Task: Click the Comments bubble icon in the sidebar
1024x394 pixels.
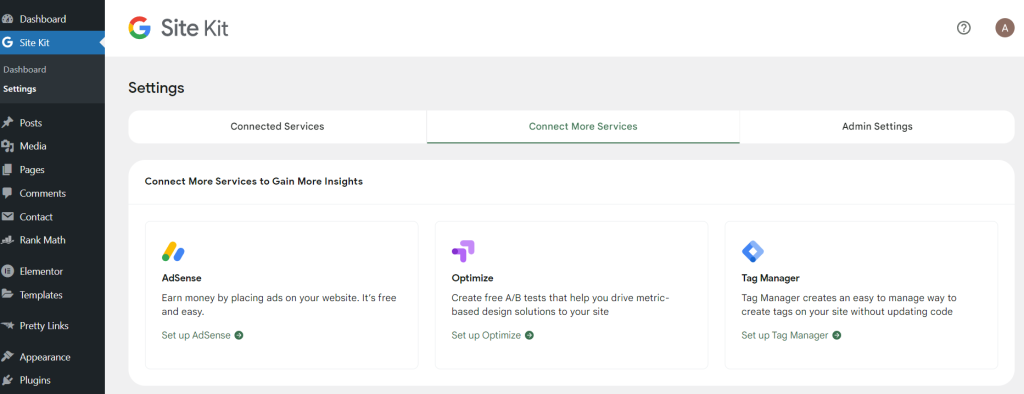Action: (x=8, y=193)
